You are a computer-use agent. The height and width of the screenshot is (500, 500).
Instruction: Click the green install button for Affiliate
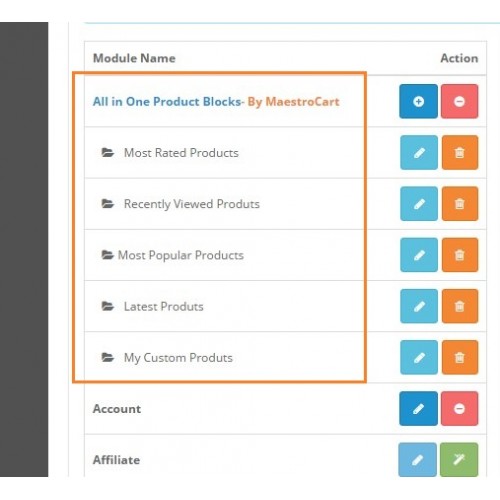coord(459,460)
